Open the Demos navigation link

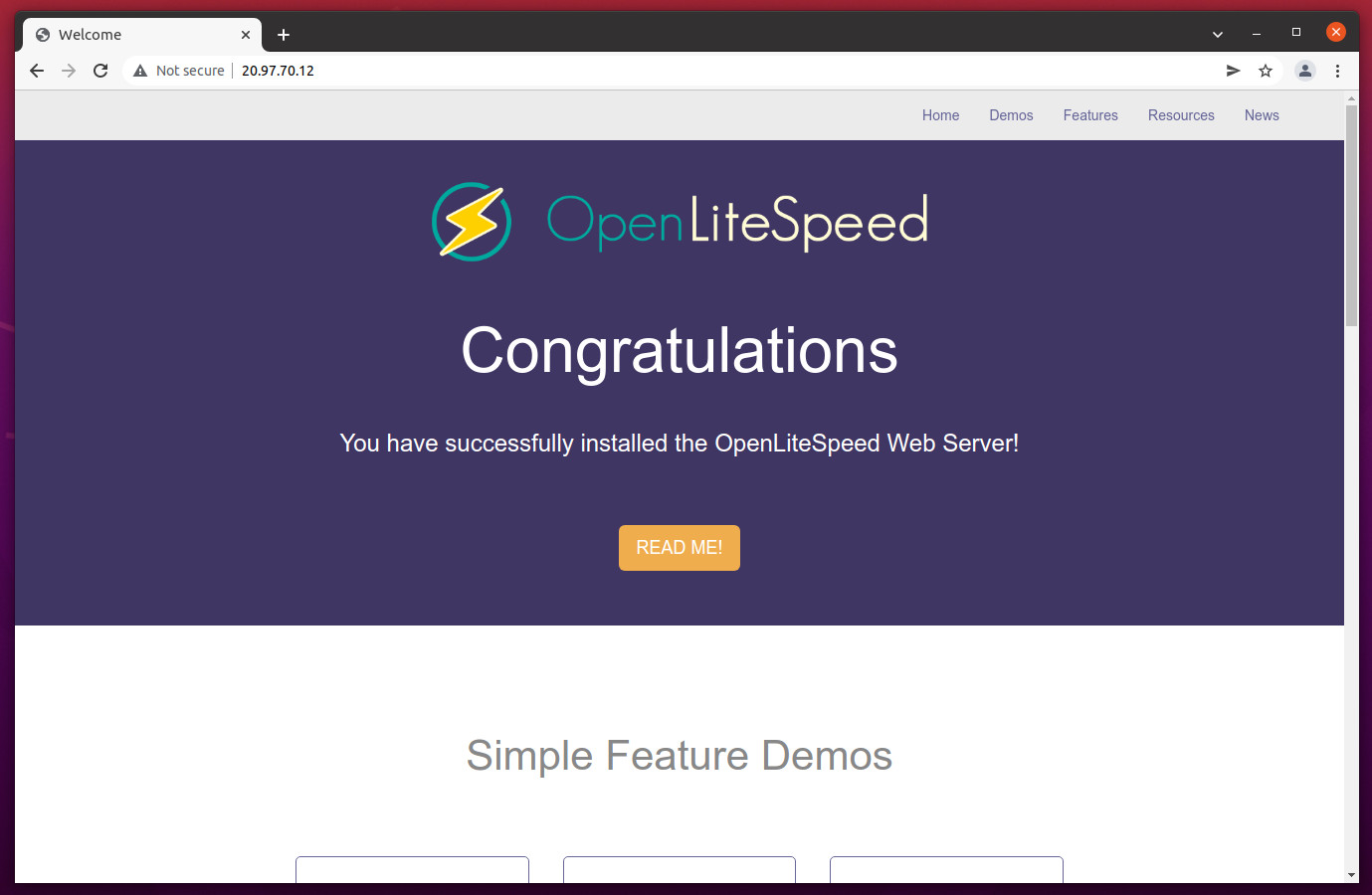1011,115
